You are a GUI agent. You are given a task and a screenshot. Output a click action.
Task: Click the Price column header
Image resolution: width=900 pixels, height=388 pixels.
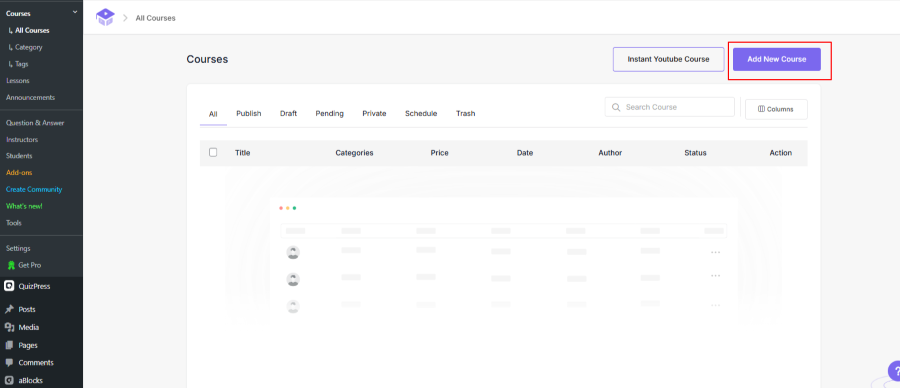(440, 153)
